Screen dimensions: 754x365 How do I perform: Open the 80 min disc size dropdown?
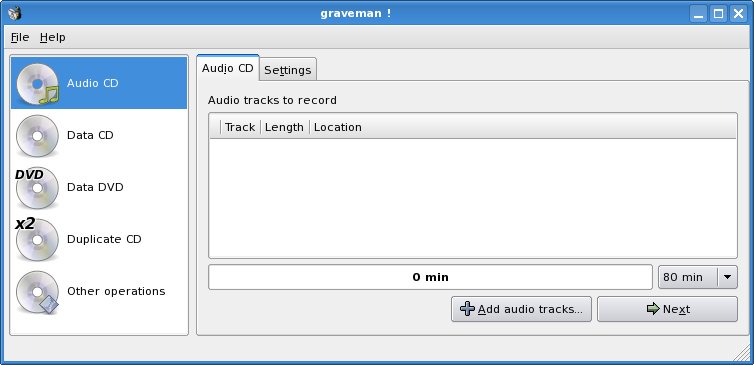coord(697,277)
